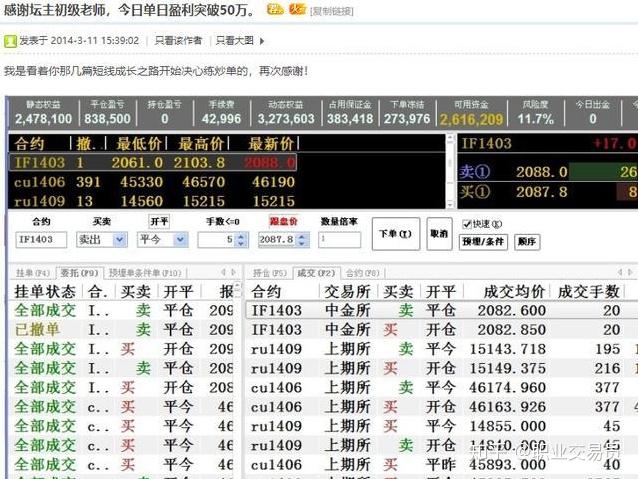Click the 挂单状态 column header
This screenshot has height=479, width=638.
[x=45, y=292]
